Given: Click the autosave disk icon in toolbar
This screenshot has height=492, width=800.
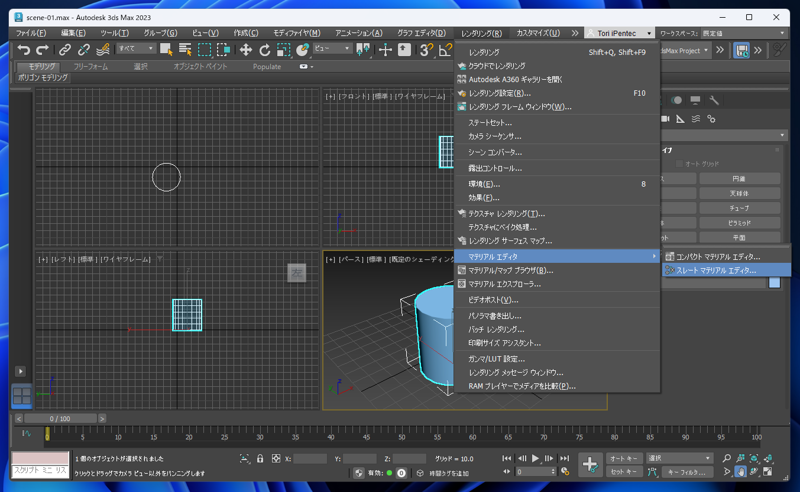Looking at the screenshot, I should click(741, 50).
